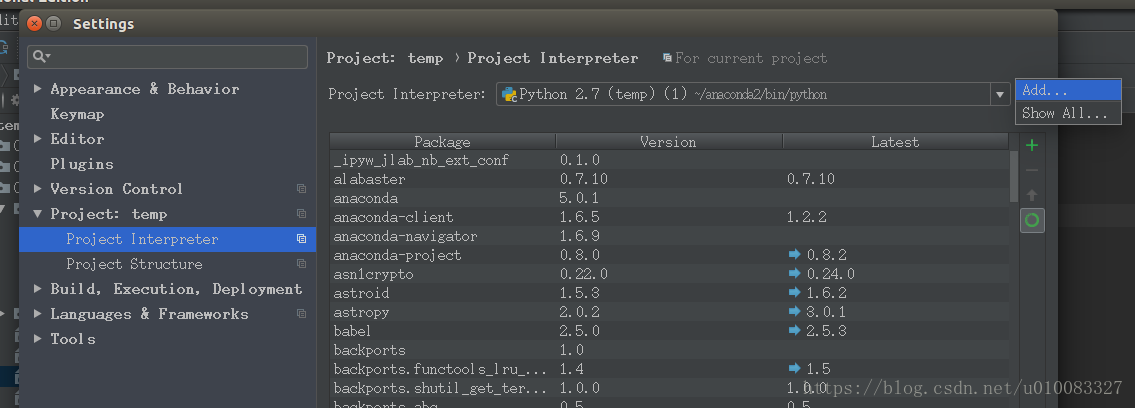Screen dimensions: 1135x408
Task: Select the anaconda-navigator package row
Action: (x=669, y=236)
